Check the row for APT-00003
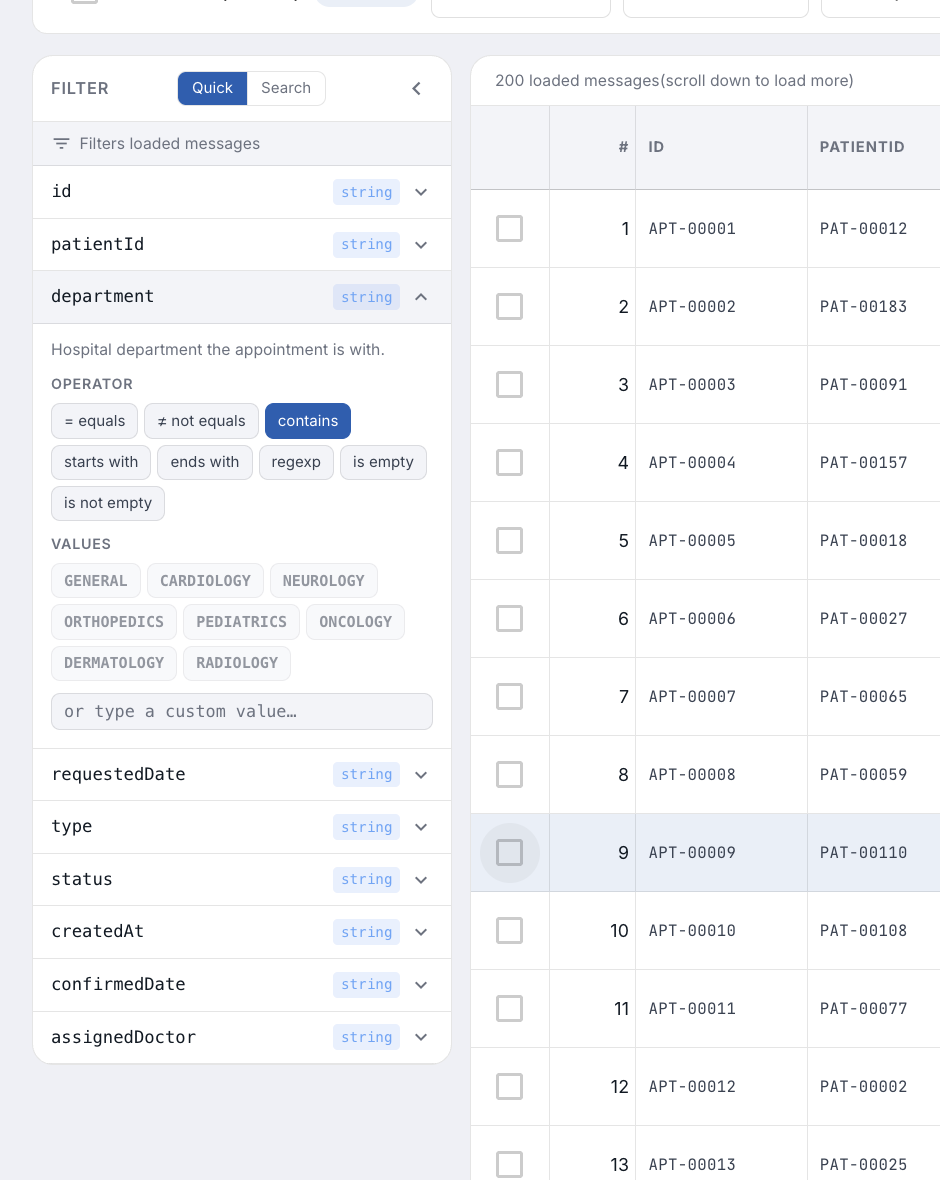The width and height of the screenshot is (940, 1180). (x=510, y=385)
